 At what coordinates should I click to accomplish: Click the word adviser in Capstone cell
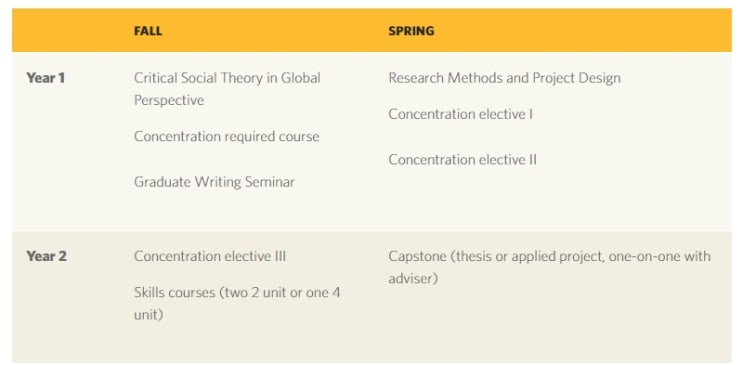pyautogui.click(x=410, y=279)
